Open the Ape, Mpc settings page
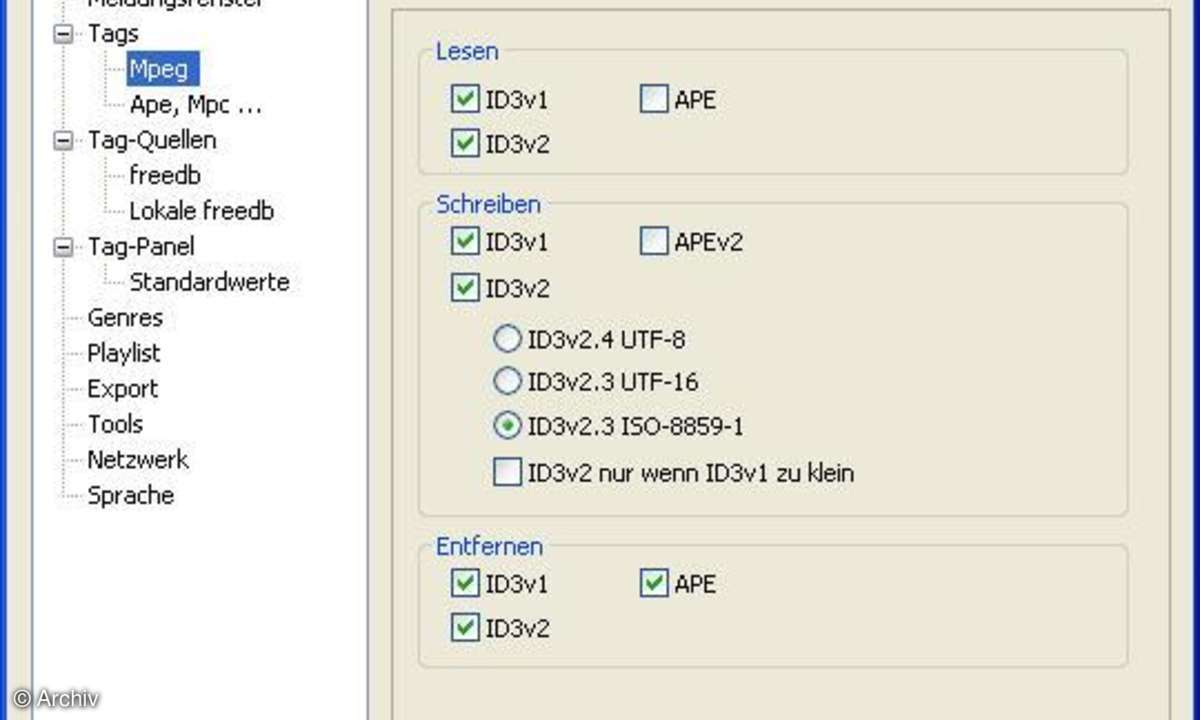The width and height of the screenshot is (1200, 720). [196, 105]
